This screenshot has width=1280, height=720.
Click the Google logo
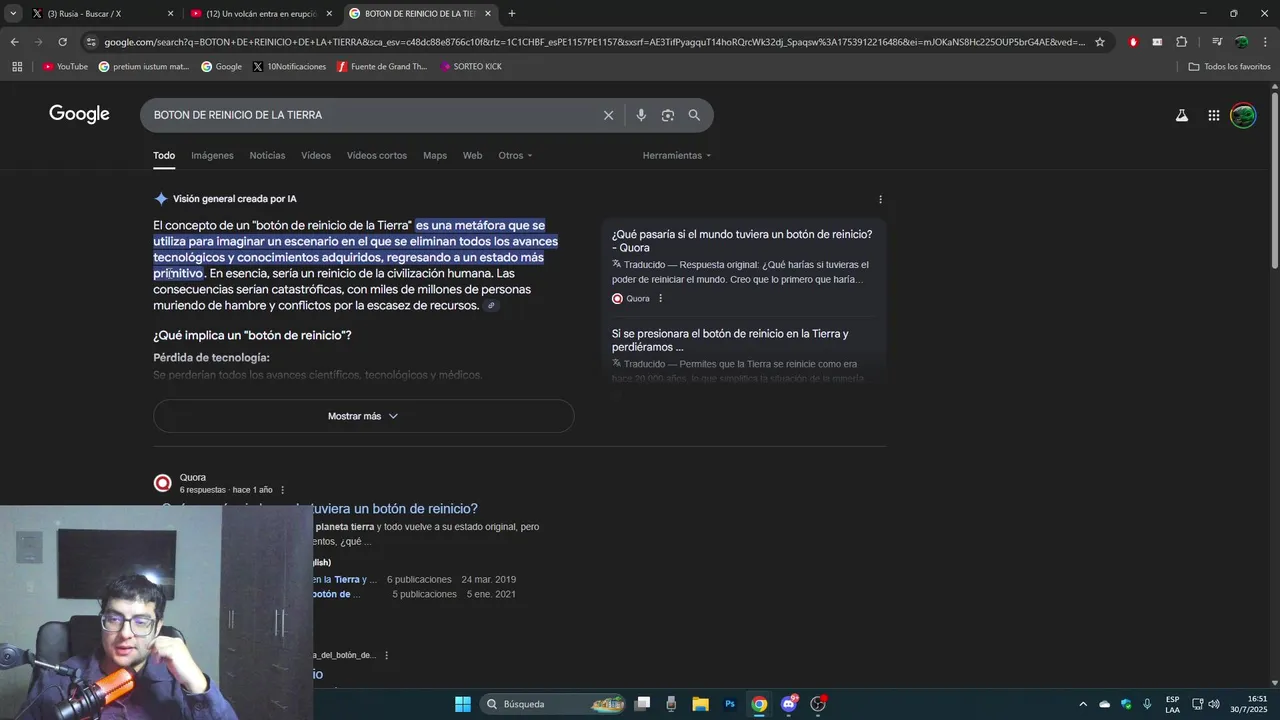point(79,114)
